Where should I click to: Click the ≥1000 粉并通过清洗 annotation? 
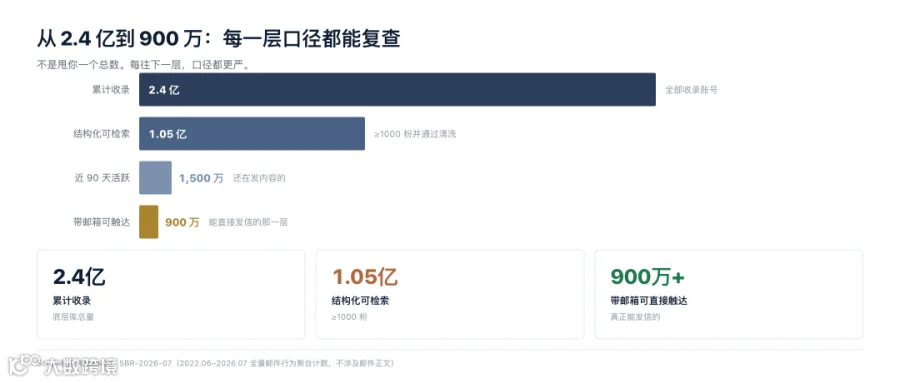[x=415, y=134]
